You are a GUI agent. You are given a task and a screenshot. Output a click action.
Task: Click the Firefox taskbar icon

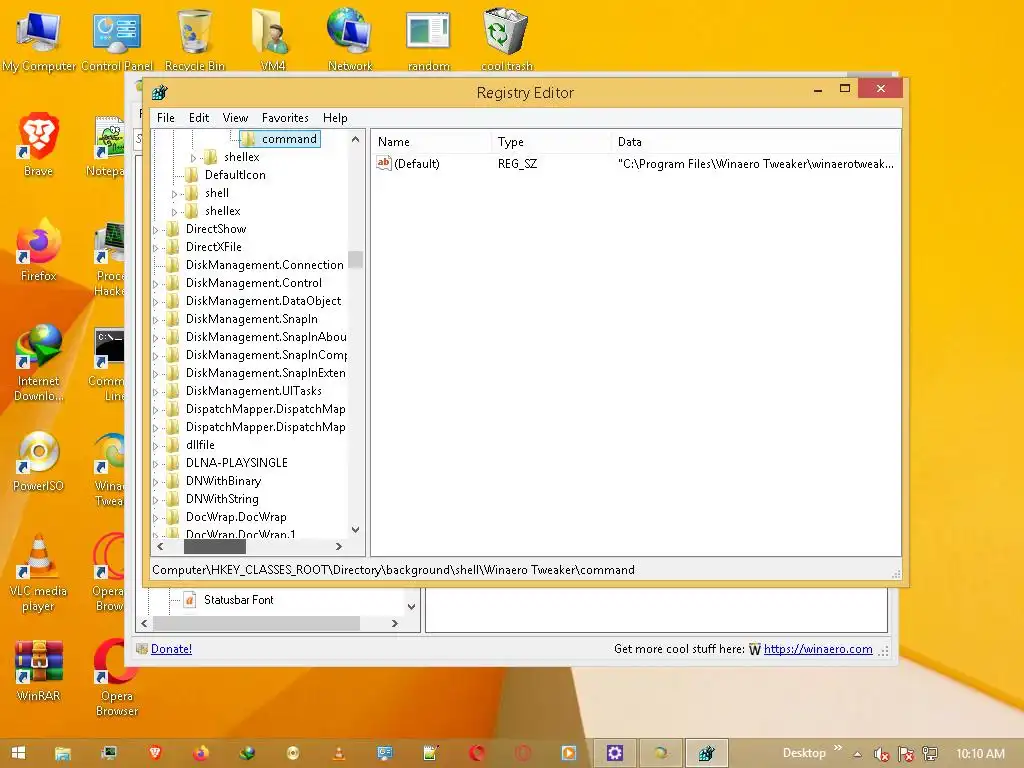(200, 753)
